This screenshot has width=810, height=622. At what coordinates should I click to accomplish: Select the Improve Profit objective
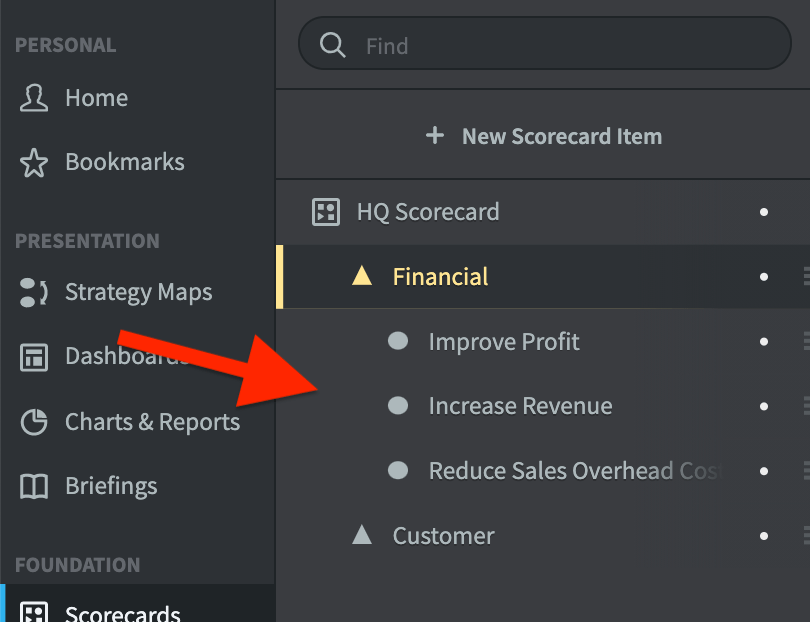504,342
